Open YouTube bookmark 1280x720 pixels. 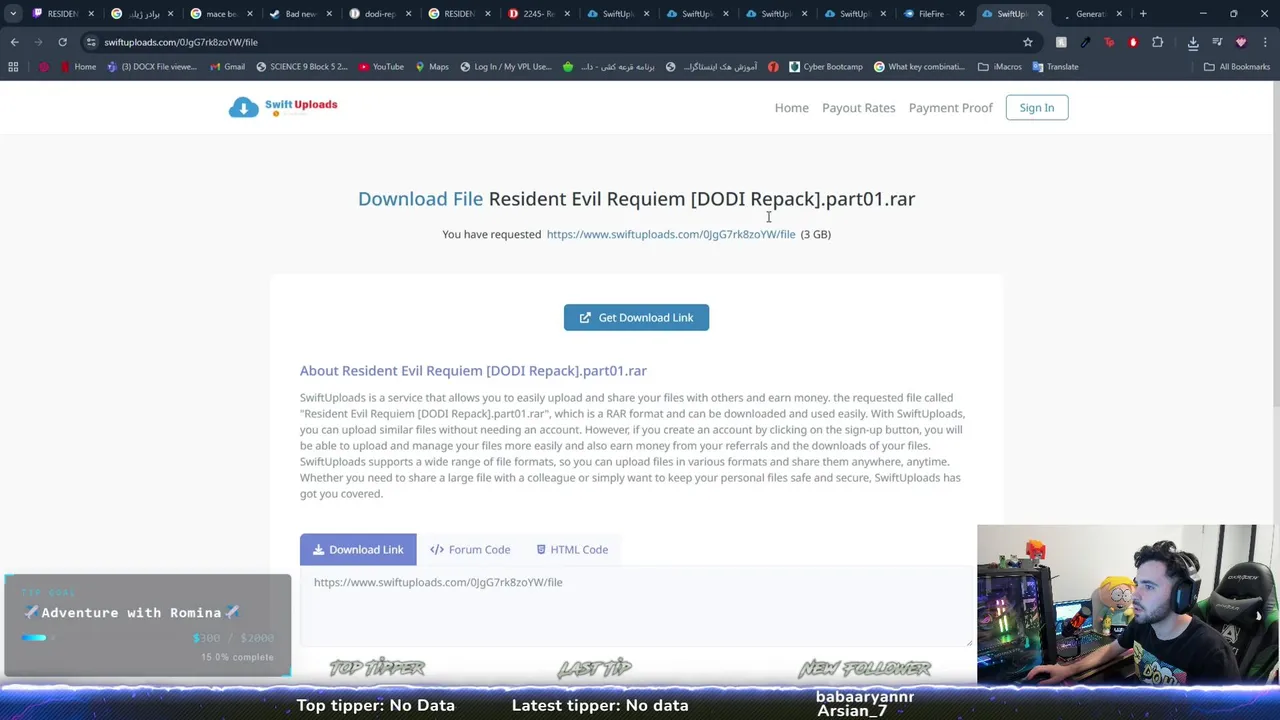pos(380,67)
